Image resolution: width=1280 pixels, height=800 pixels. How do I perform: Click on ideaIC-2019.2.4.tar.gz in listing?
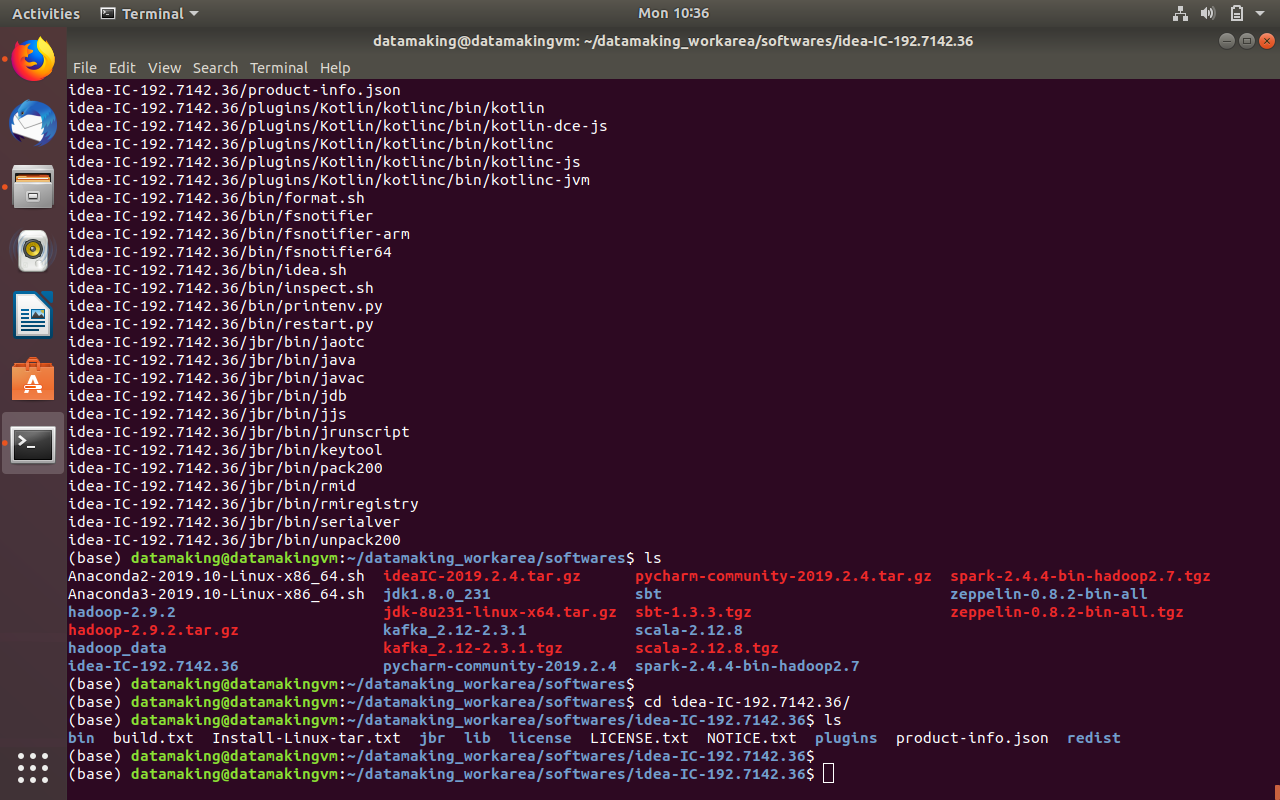click(x=482, y=576)
